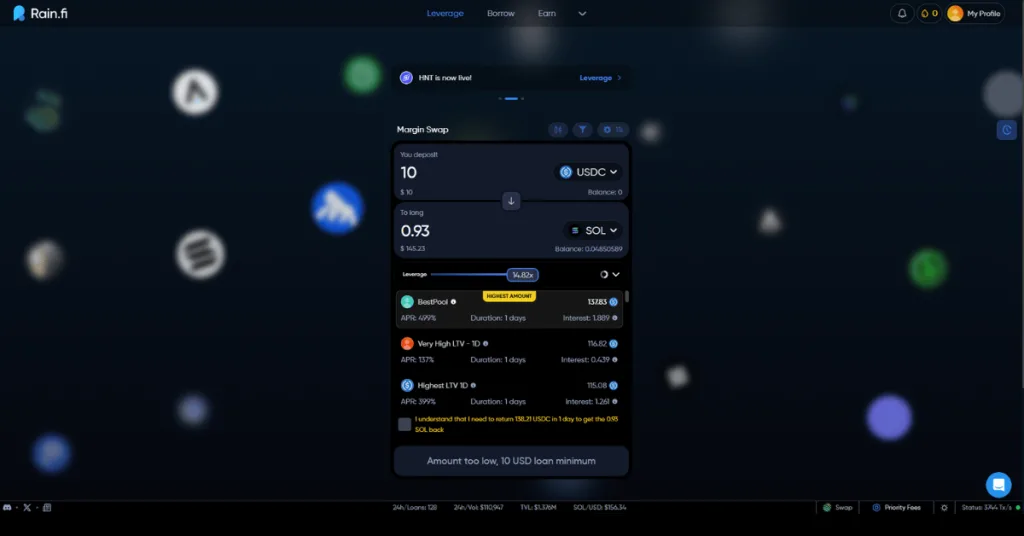Open notifications bell
Screen dimensions: 1024x536
pyautogui.click(x=902, y=13)
